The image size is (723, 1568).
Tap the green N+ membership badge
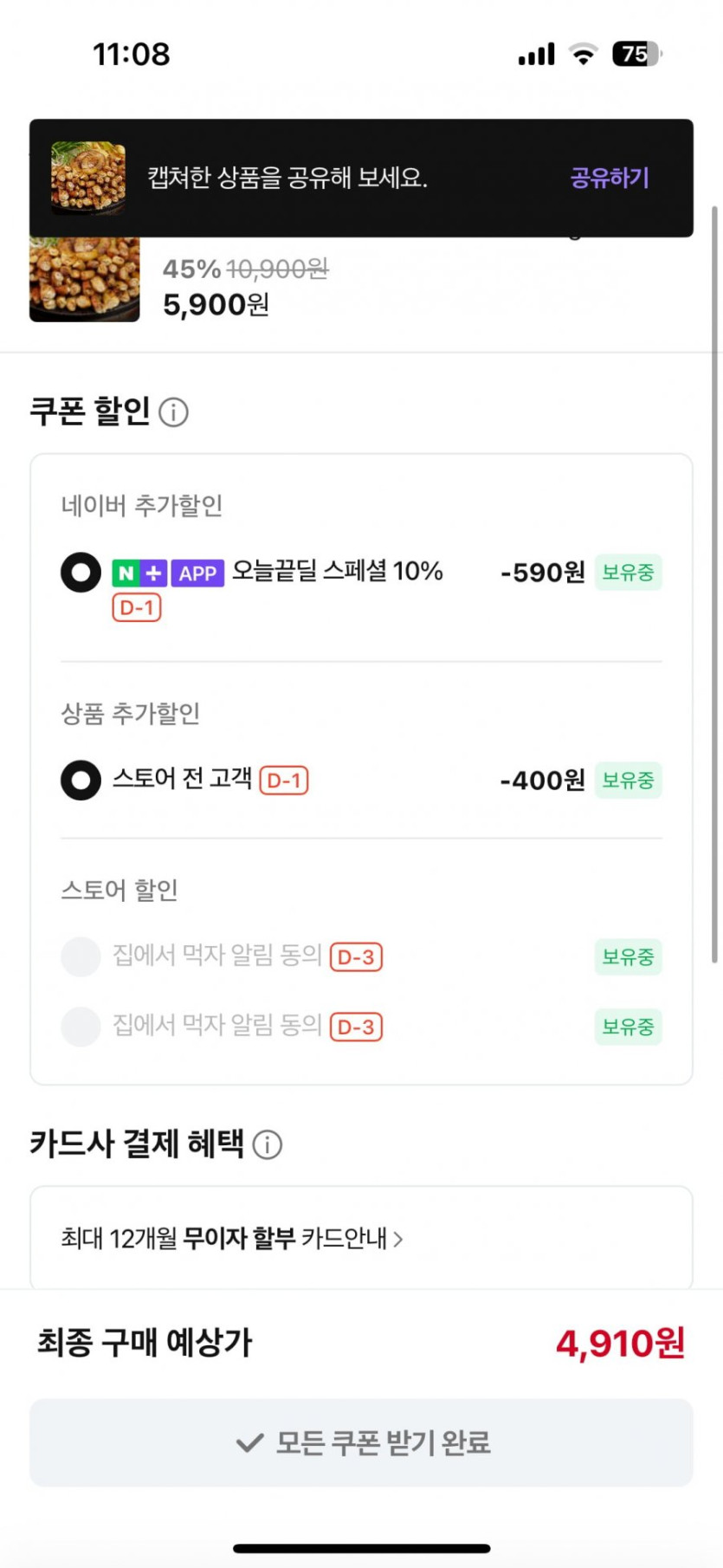pos(139,573)
